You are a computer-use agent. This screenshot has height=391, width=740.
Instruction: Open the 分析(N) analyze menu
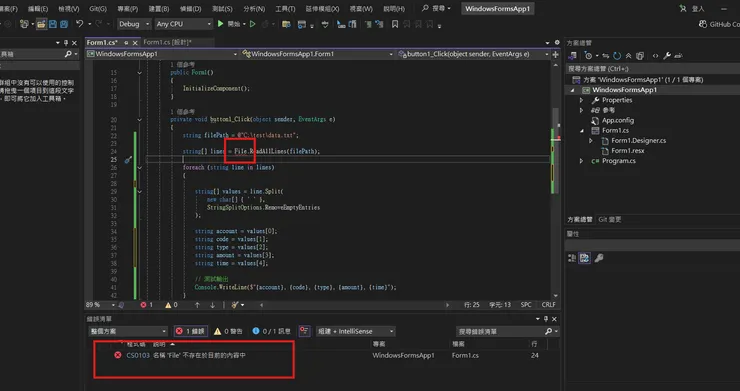click(x=254, y=8)
